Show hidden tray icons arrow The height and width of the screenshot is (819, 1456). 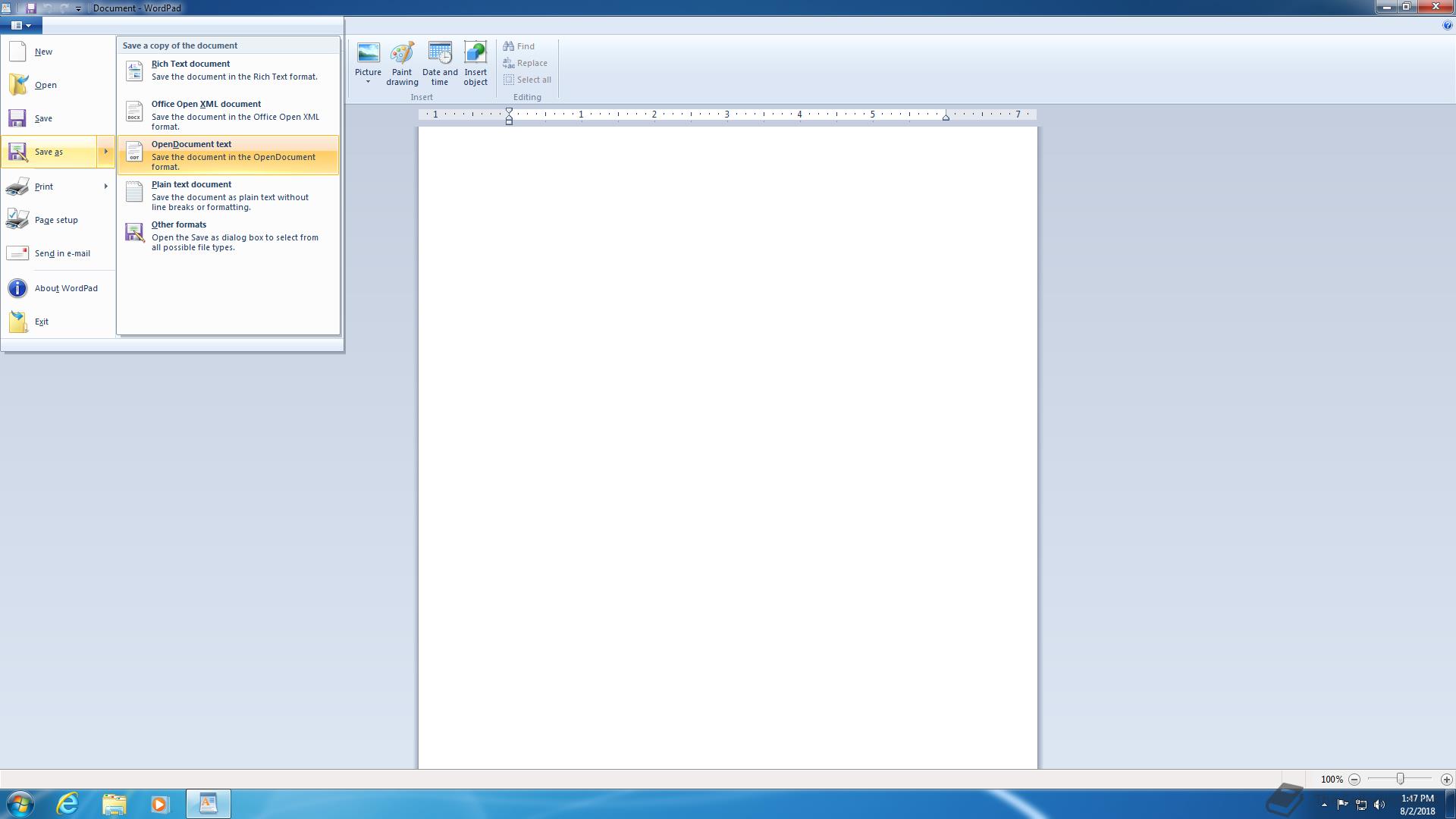(x=1324, y=805)
